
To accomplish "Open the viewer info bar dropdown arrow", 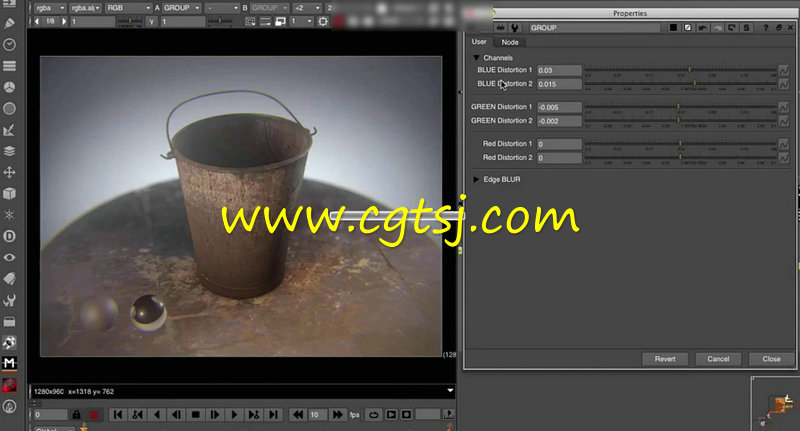I will click(450, 391).
